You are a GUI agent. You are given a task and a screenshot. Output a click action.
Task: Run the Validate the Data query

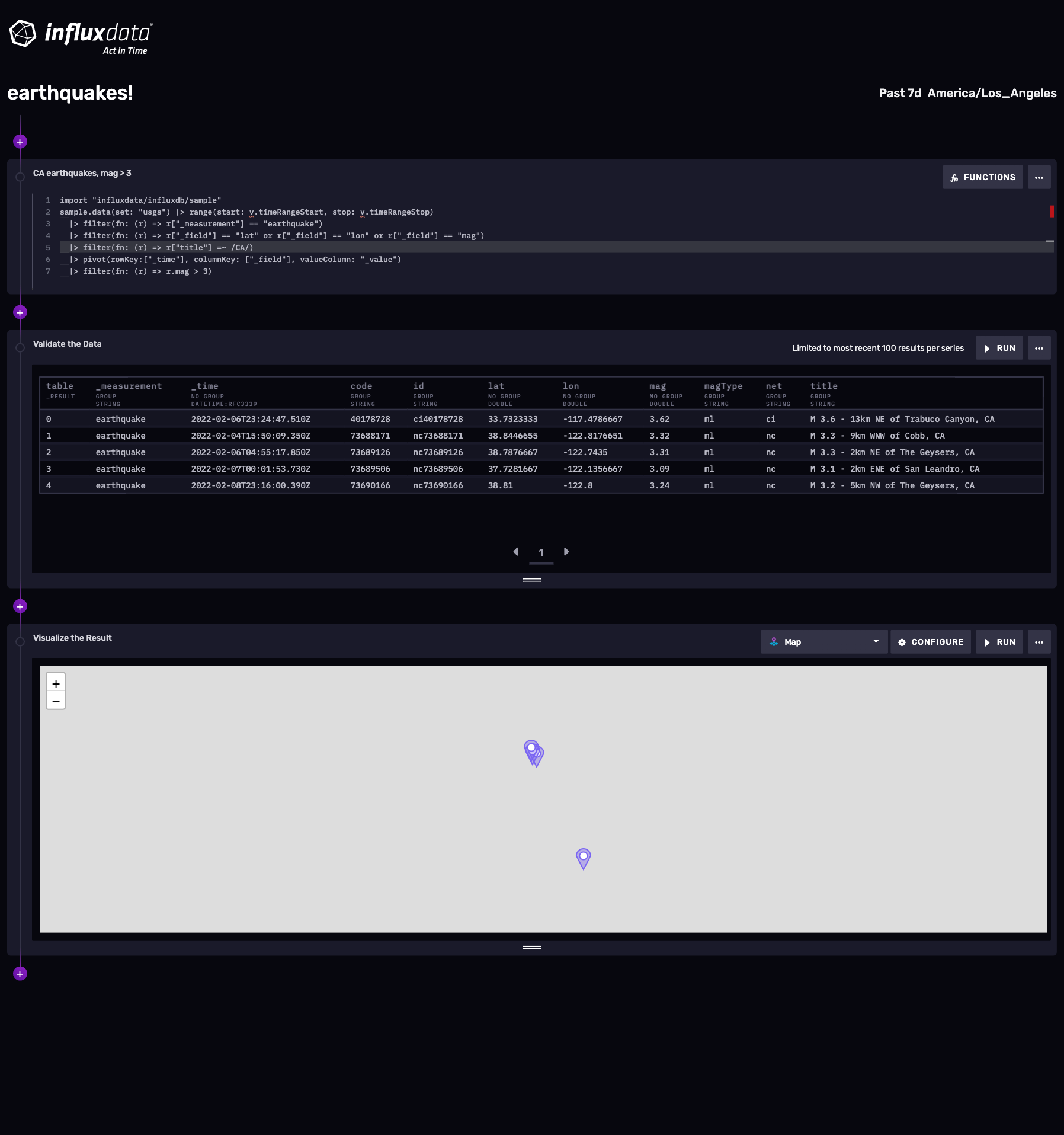999,348
